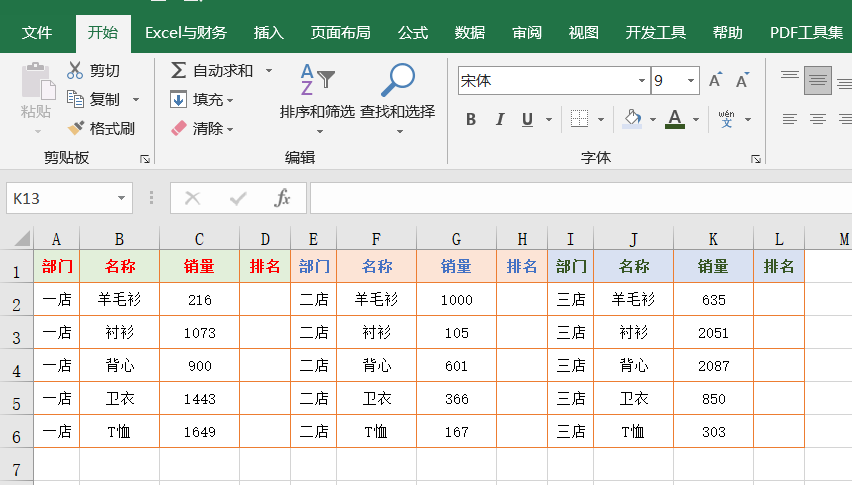Click the insert function fx icon
Image resolution: width=852 pixels, height=485 pixels.
(x=283, y=198)
